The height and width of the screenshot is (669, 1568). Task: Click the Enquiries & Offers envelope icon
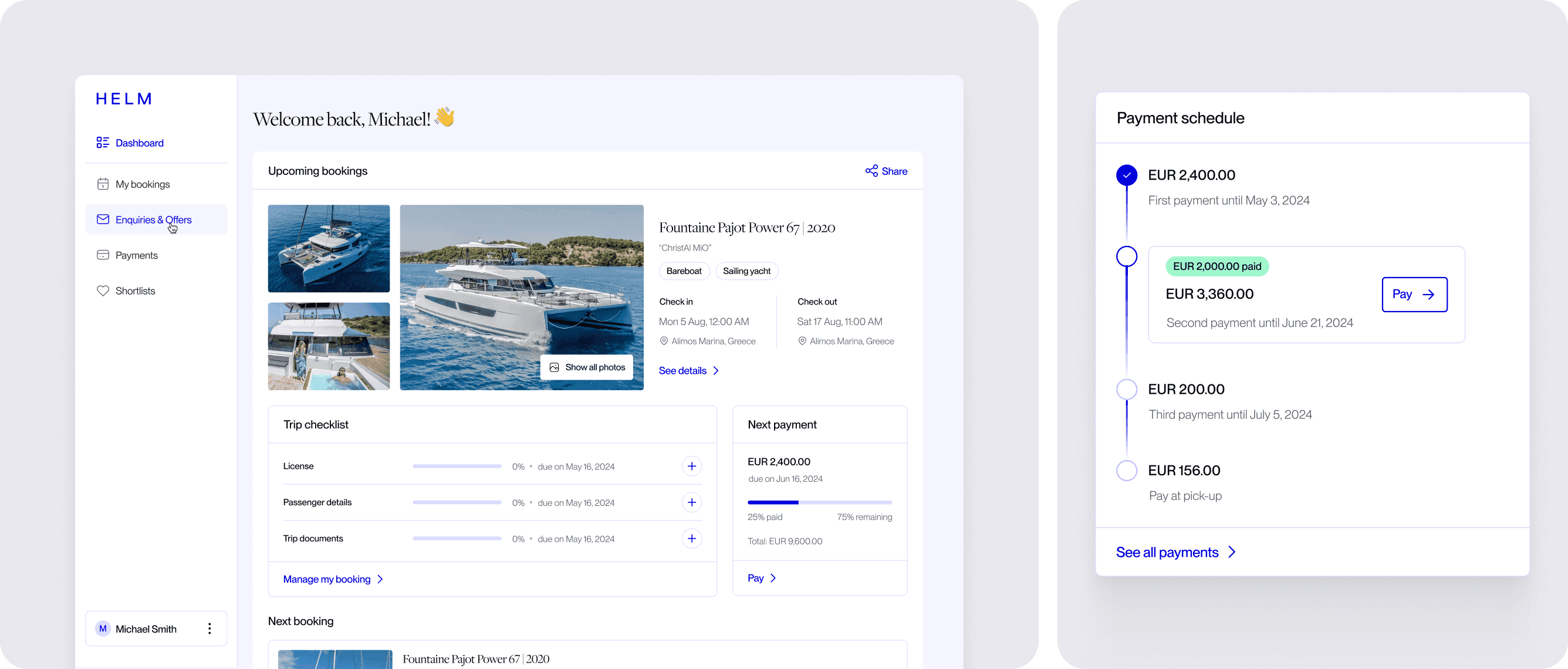pos(103,219)
